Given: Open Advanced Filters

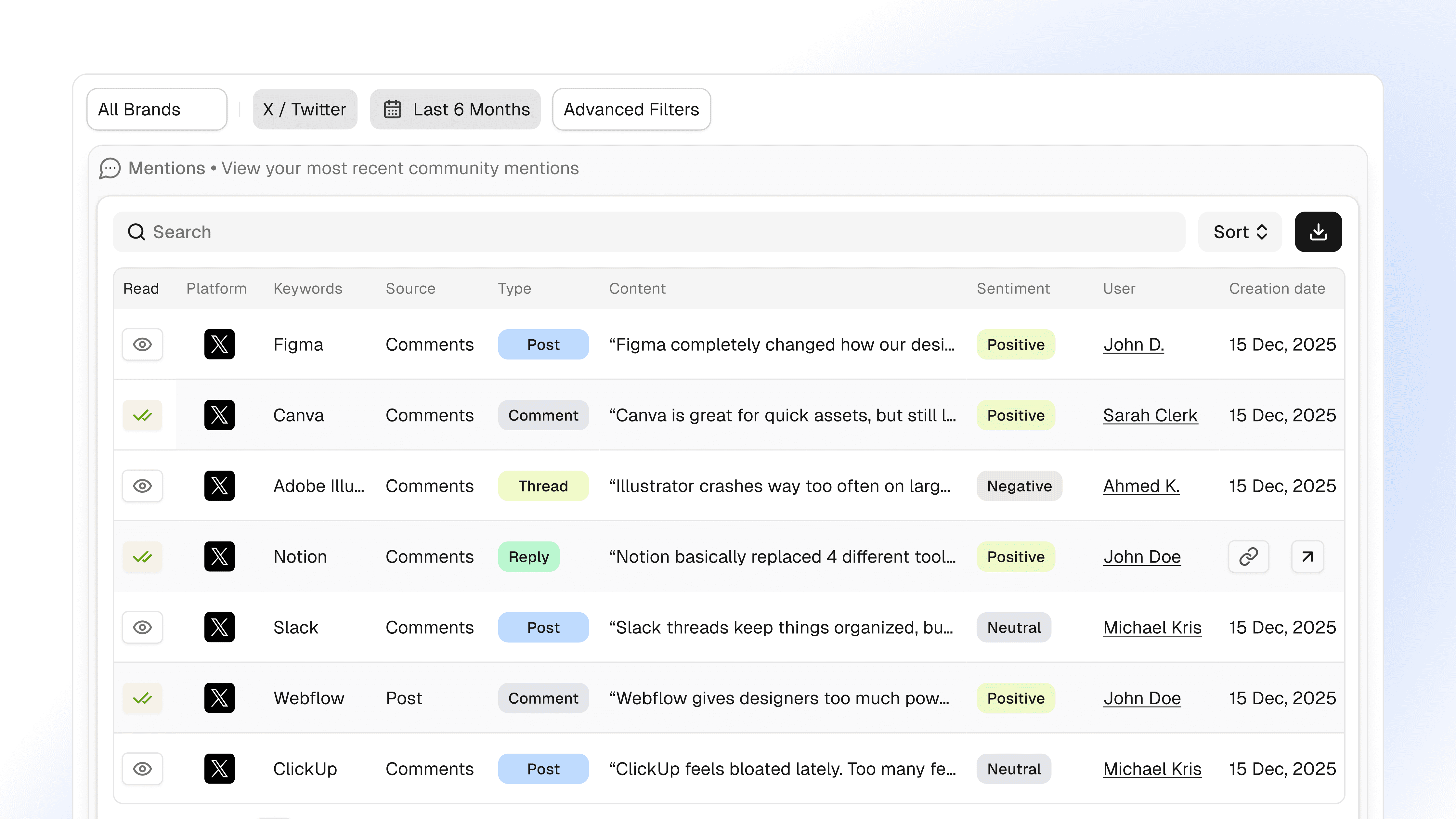Looking at the screenshot, I should point(631,109).
